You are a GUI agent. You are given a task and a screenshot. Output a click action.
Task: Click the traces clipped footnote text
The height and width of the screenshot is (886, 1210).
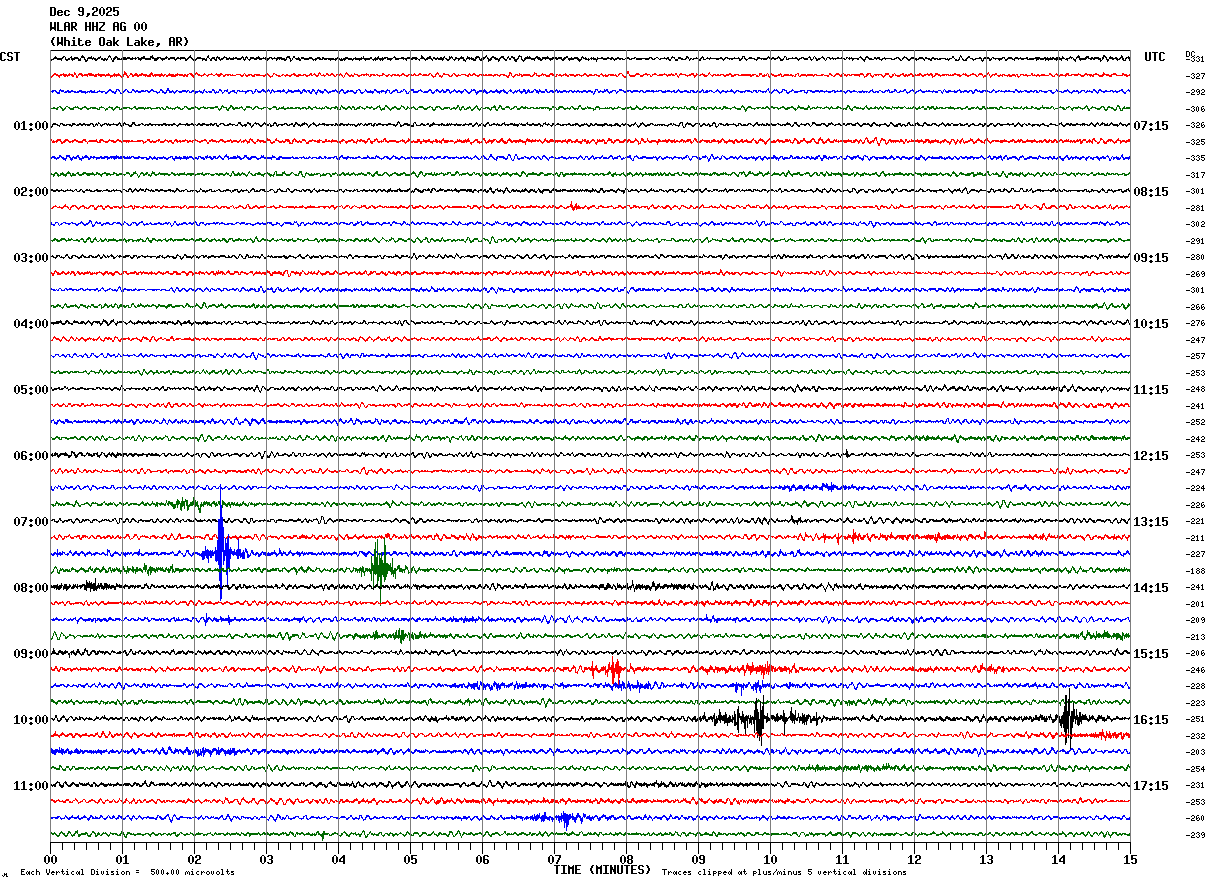pos(784,873)
